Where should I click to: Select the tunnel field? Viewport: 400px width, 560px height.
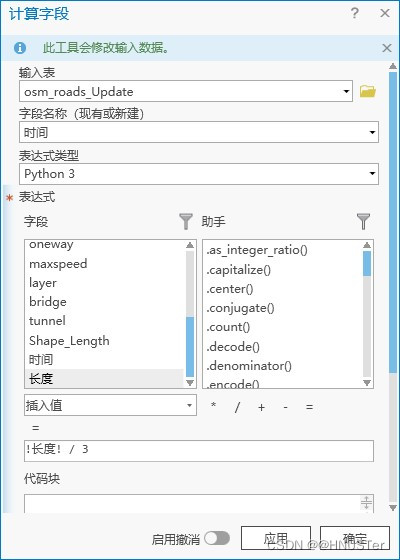[x=48, y=321]
